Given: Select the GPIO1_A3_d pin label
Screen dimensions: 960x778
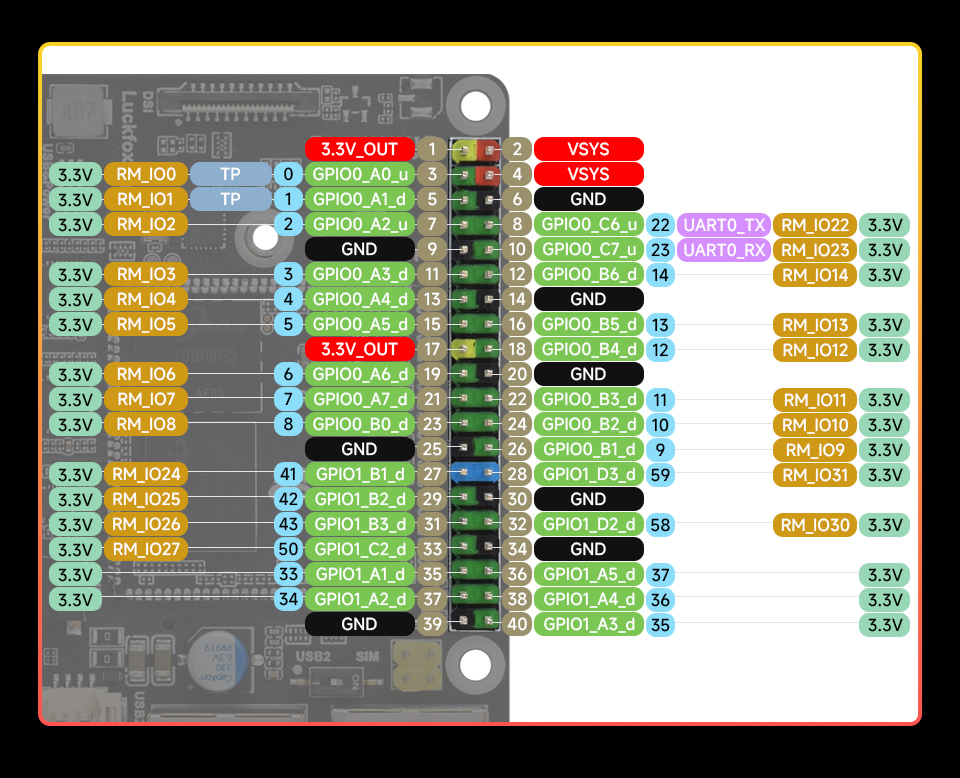Looking at the screenshot, I should coord(587,624).
